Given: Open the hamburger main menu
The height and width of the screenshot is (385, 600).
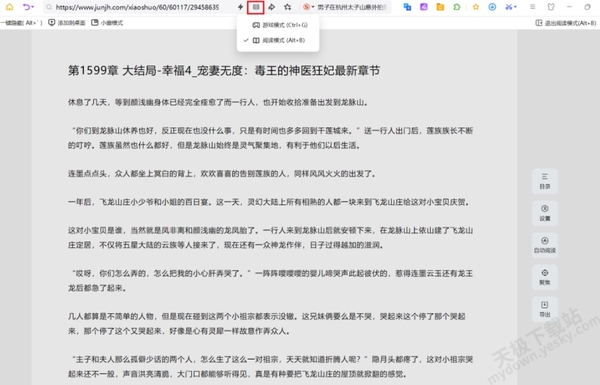Looking at the screenshot, I should [533, 7].
